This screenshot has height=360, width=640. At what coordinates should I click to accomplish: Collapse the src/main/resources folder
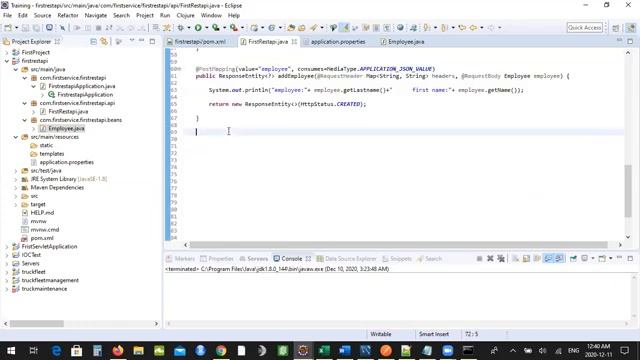pyautogui.click(x=16, y=137)
